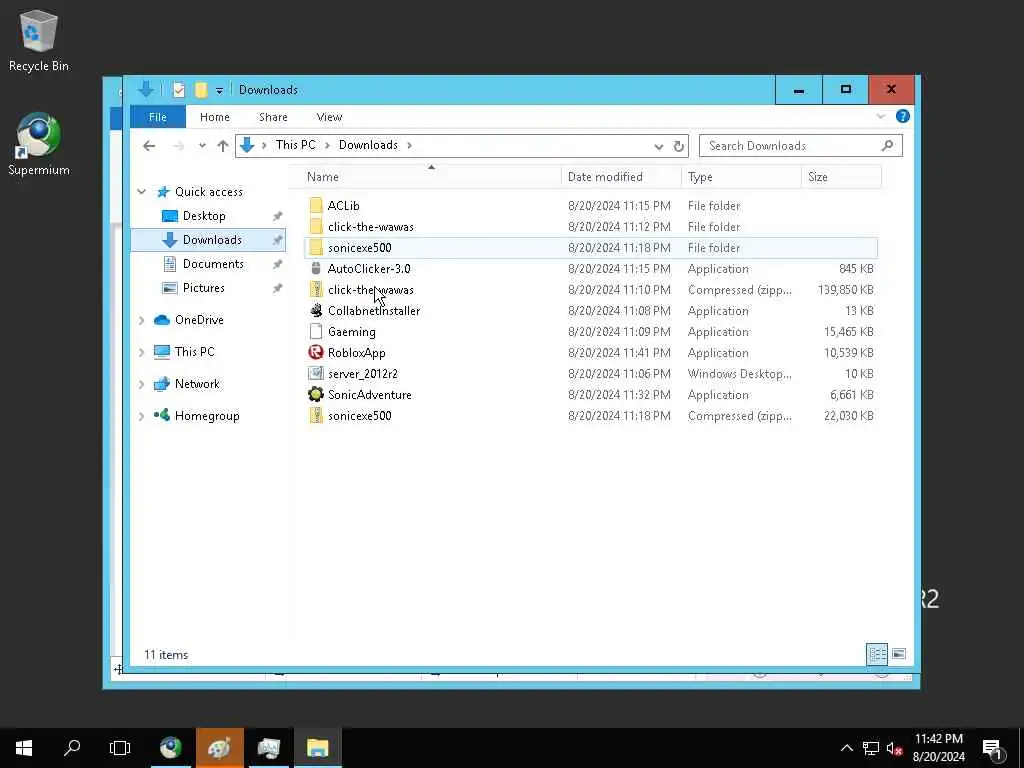
Task: Select the SonicAdventure application icon
Action: point(316,394)
